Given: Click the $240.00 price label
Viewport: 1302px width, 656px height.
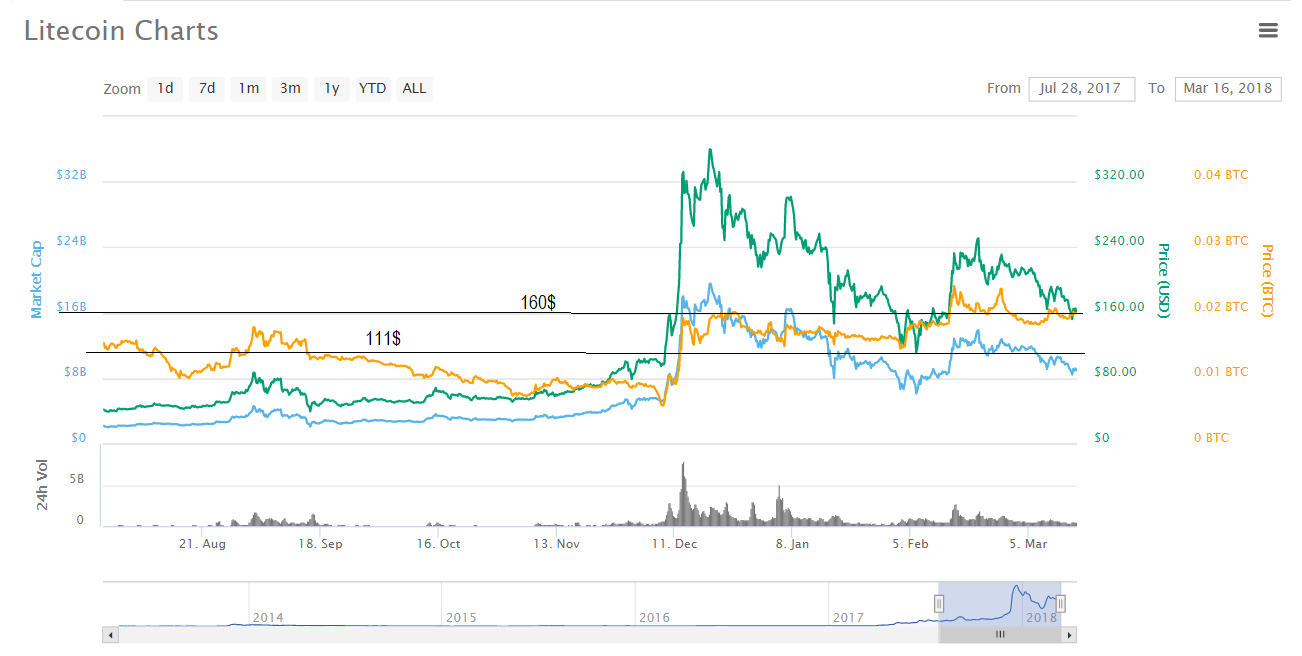Looking at the screenshot, I should [x=1119, y=241].
